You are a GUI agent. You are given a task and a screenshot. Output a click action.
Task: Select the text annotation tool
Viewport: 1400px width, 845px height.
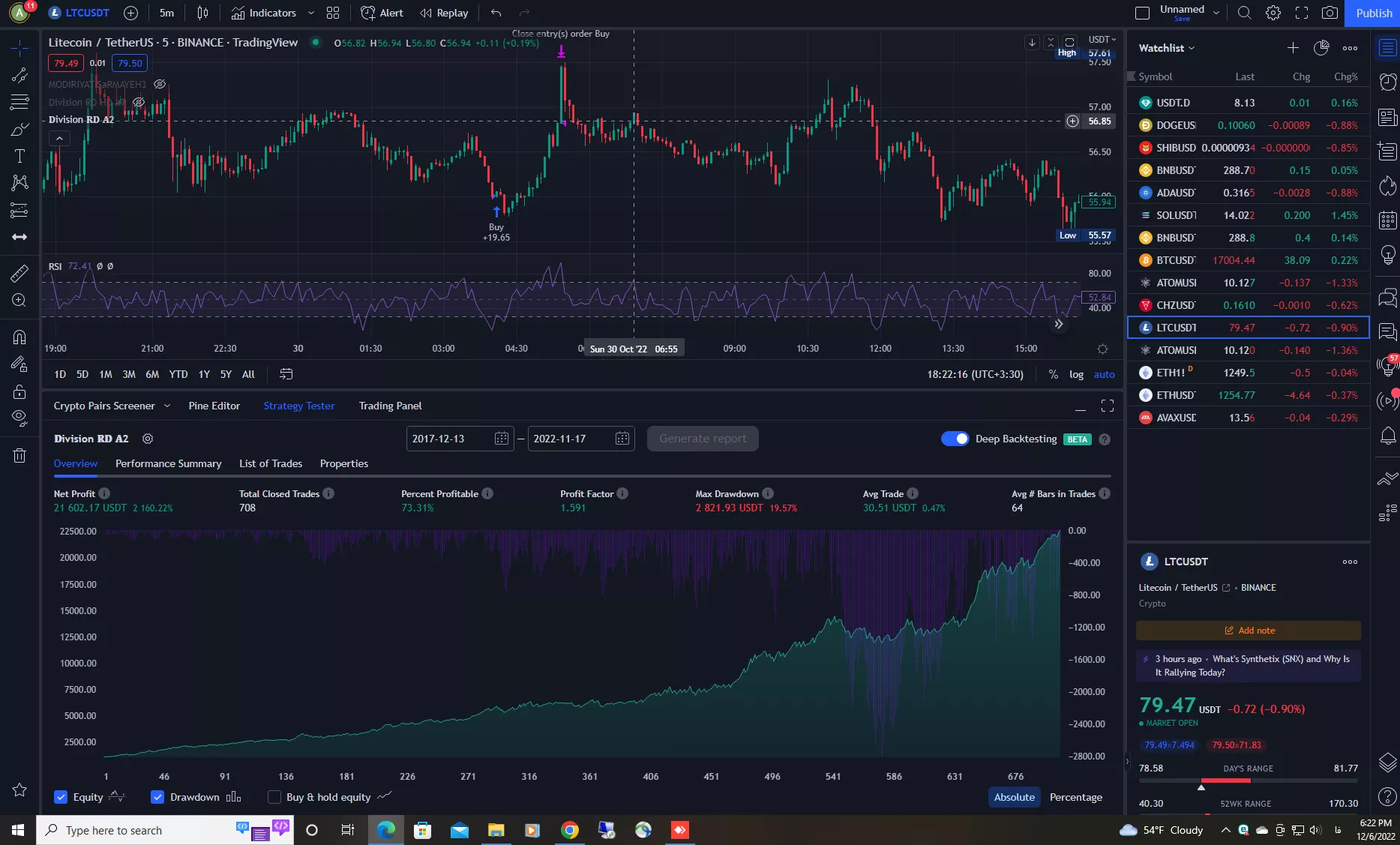pos(19,156)
